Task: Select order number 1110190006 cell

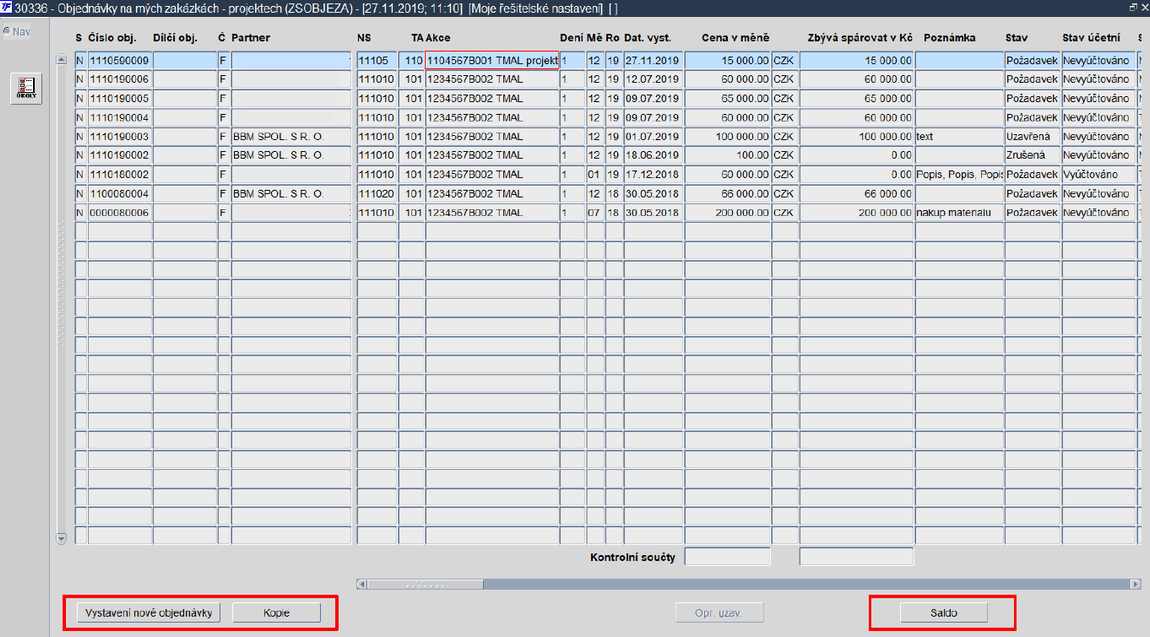Action: (x=120, y=79)
